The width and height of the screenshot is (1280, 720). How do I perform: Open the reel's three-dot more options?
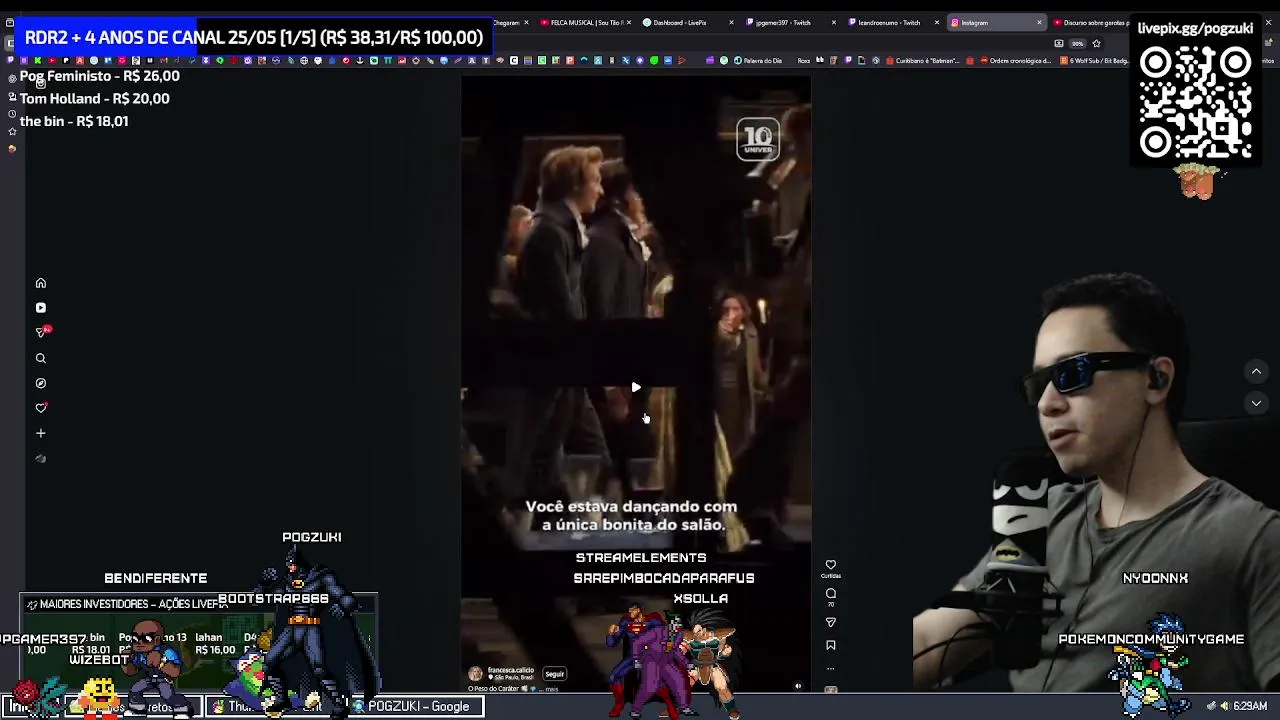coord(830,669)
